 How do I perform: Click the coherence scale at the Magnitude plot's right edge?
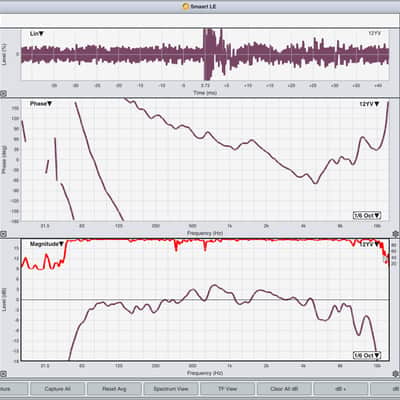394,254
